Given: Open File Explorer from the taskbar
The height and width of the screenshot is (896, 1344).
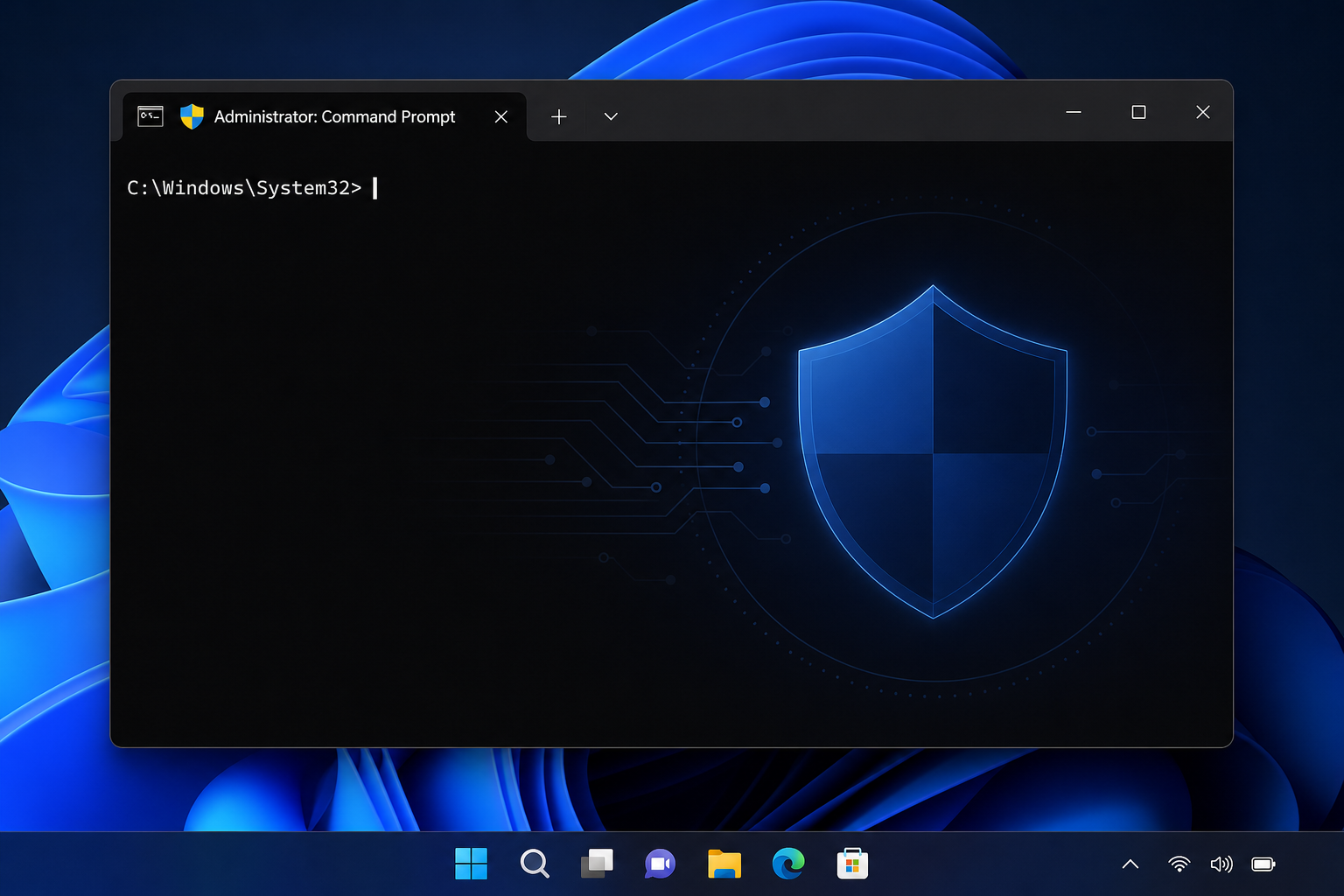Looking at the screenshot, I should coord(724,864).
